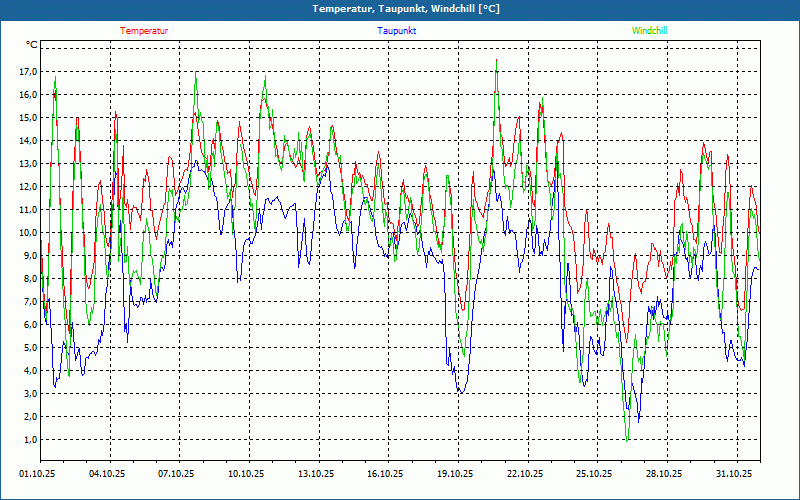
Task: Select the 01.10.25 date on the x-axis
Action: (38, 474)
